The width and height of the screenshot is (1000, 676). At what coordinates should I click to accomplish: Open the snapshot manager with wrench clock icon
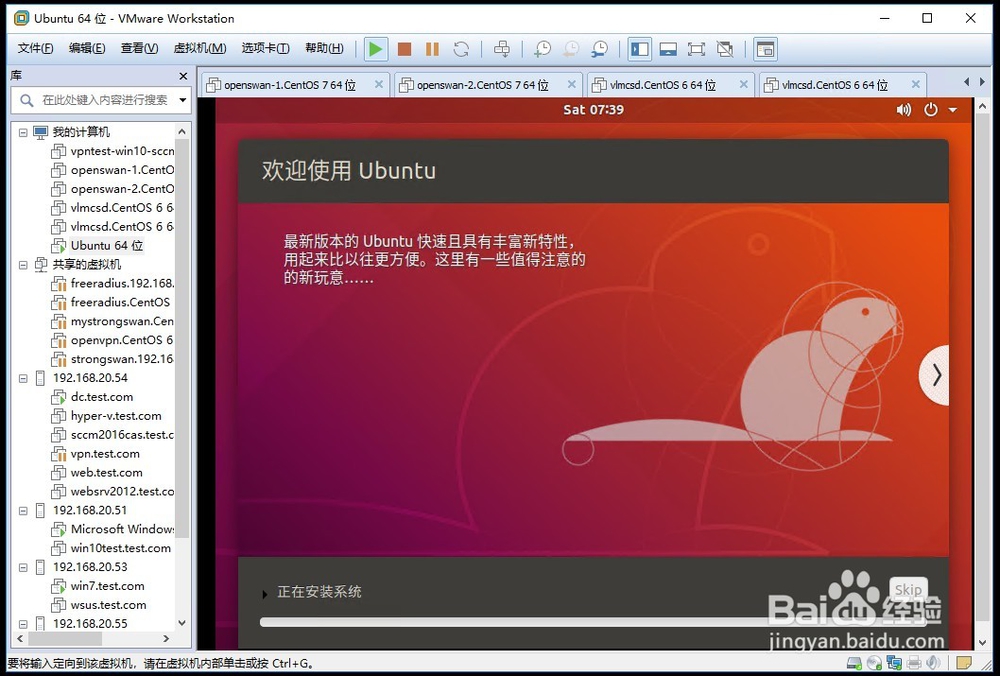pyautogui.click(x=599, y=49)
